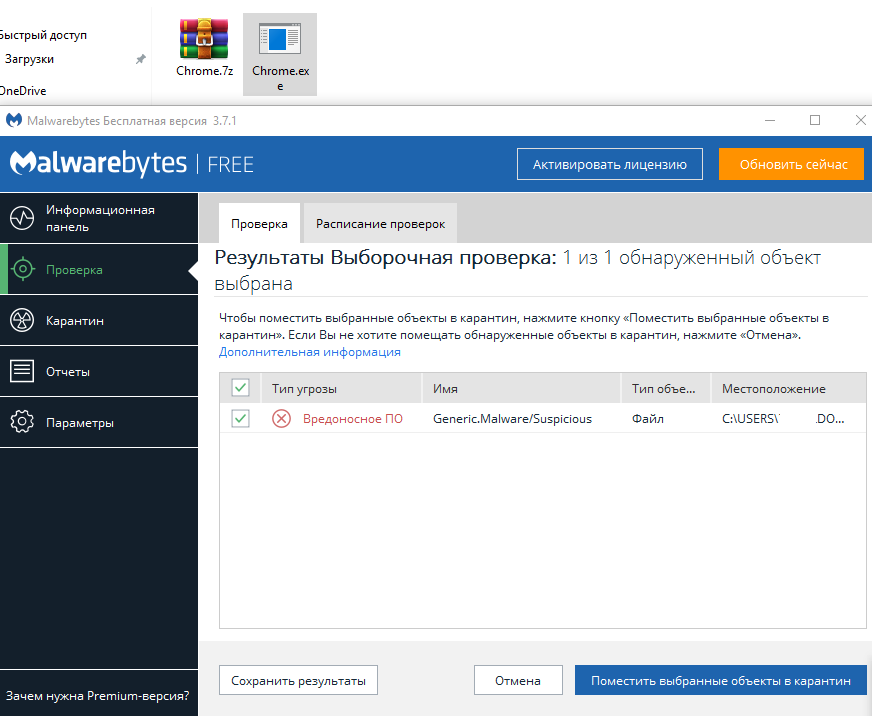This screenshot has width=872, height=716.
Task: Click the pin icon next to Загрузки
Action: tap(141, 59)
